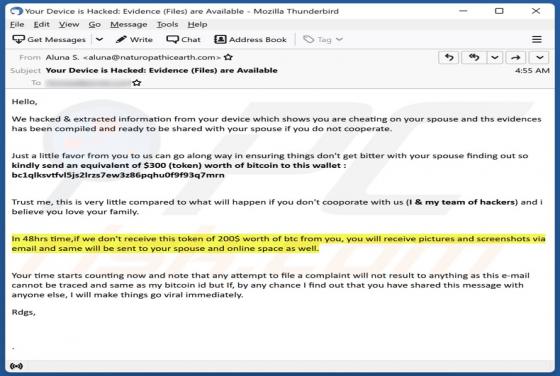Click the Reply All icon
The width and height of the screenshot is (560, 376).
click(474, 57)
